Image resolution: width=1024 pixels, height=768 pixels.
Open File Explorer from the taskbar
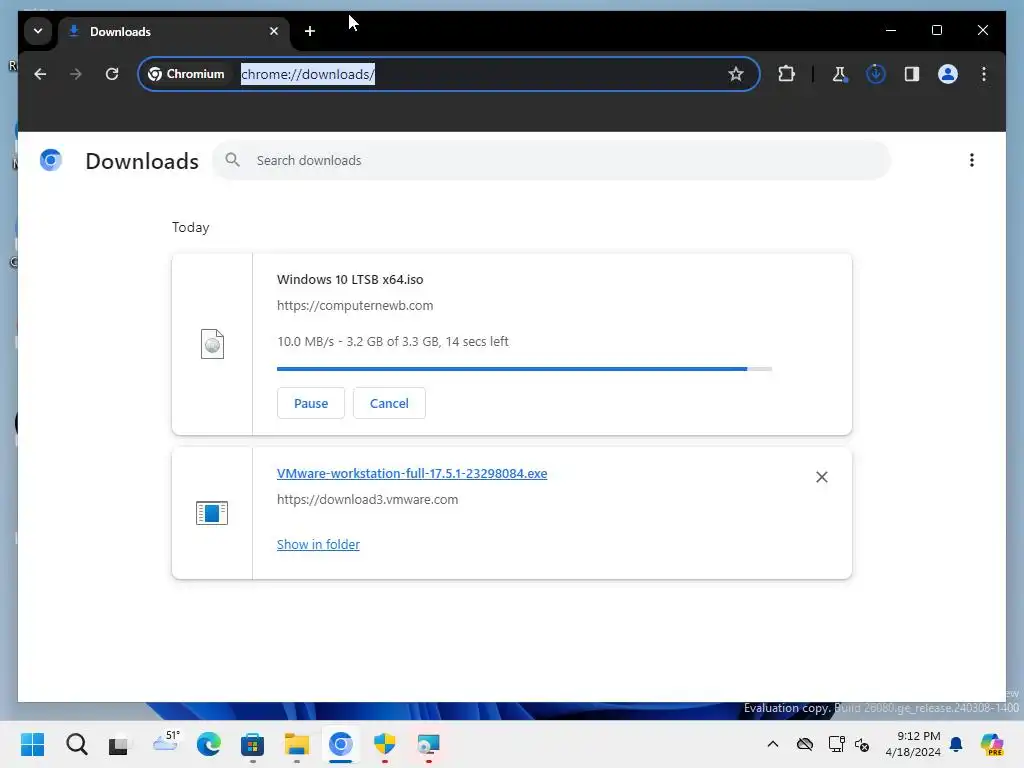click(296, 744)
